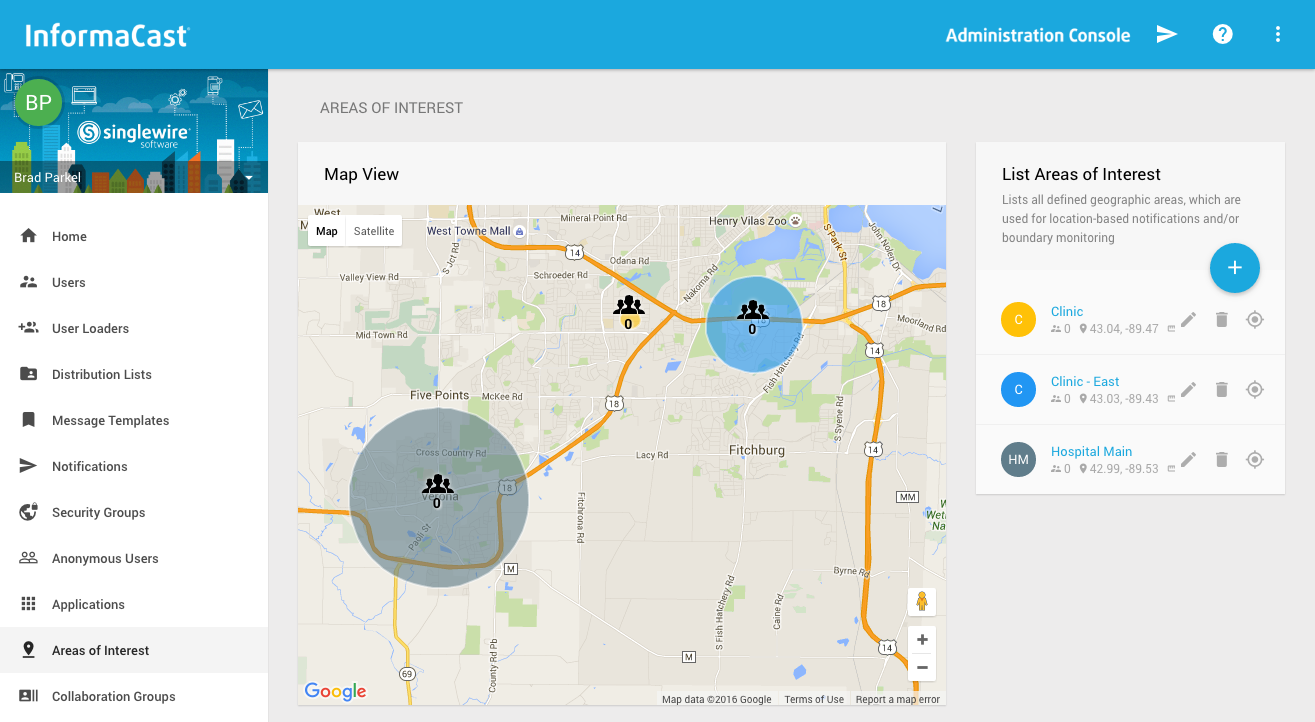Image resolution: width=1315 pixels, height=722 pixels.
Task: Open Notifications in the sidebar
Action: pos(134,466)
